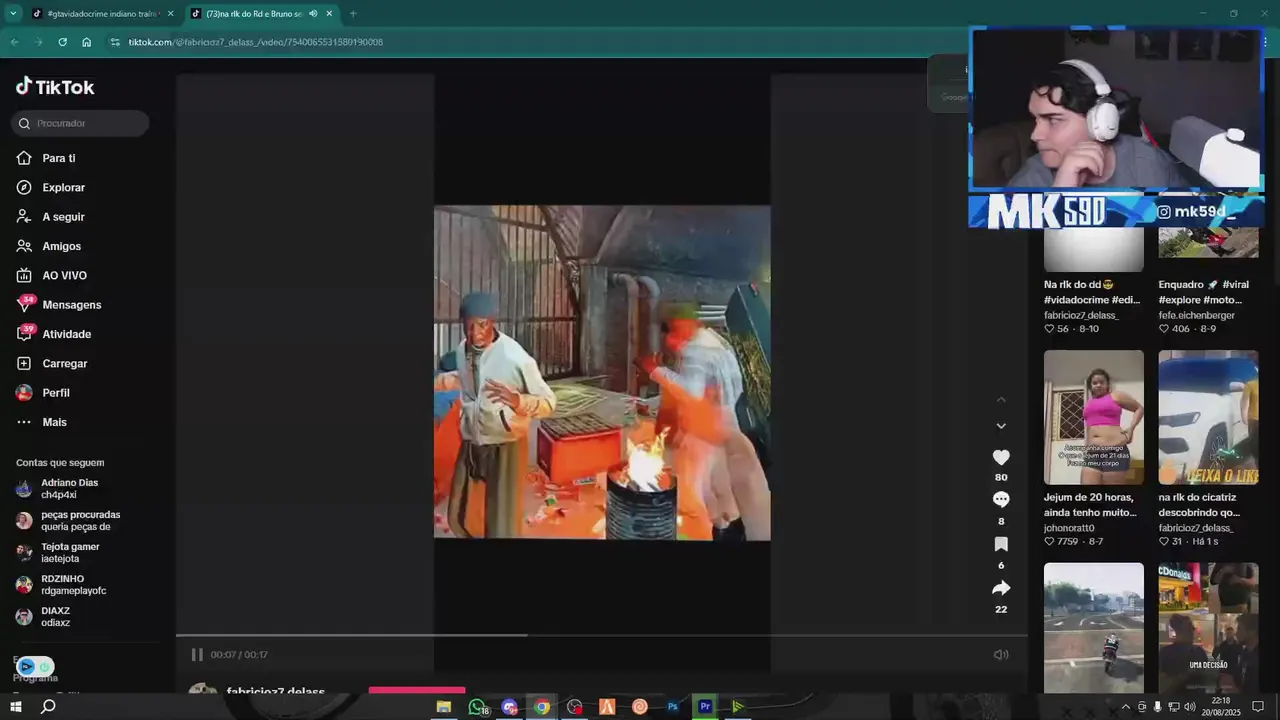Open johonoratt0 author link

[x=1069, y=528]
